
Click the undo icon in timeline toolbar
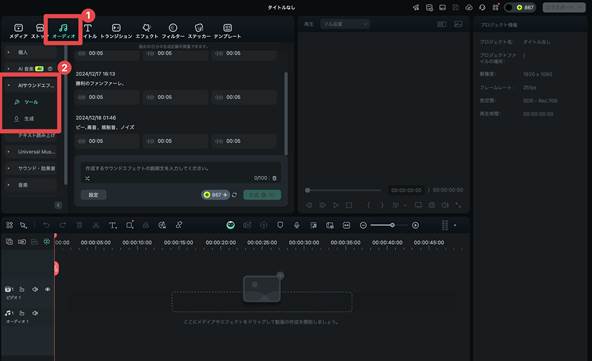[46, 225]
